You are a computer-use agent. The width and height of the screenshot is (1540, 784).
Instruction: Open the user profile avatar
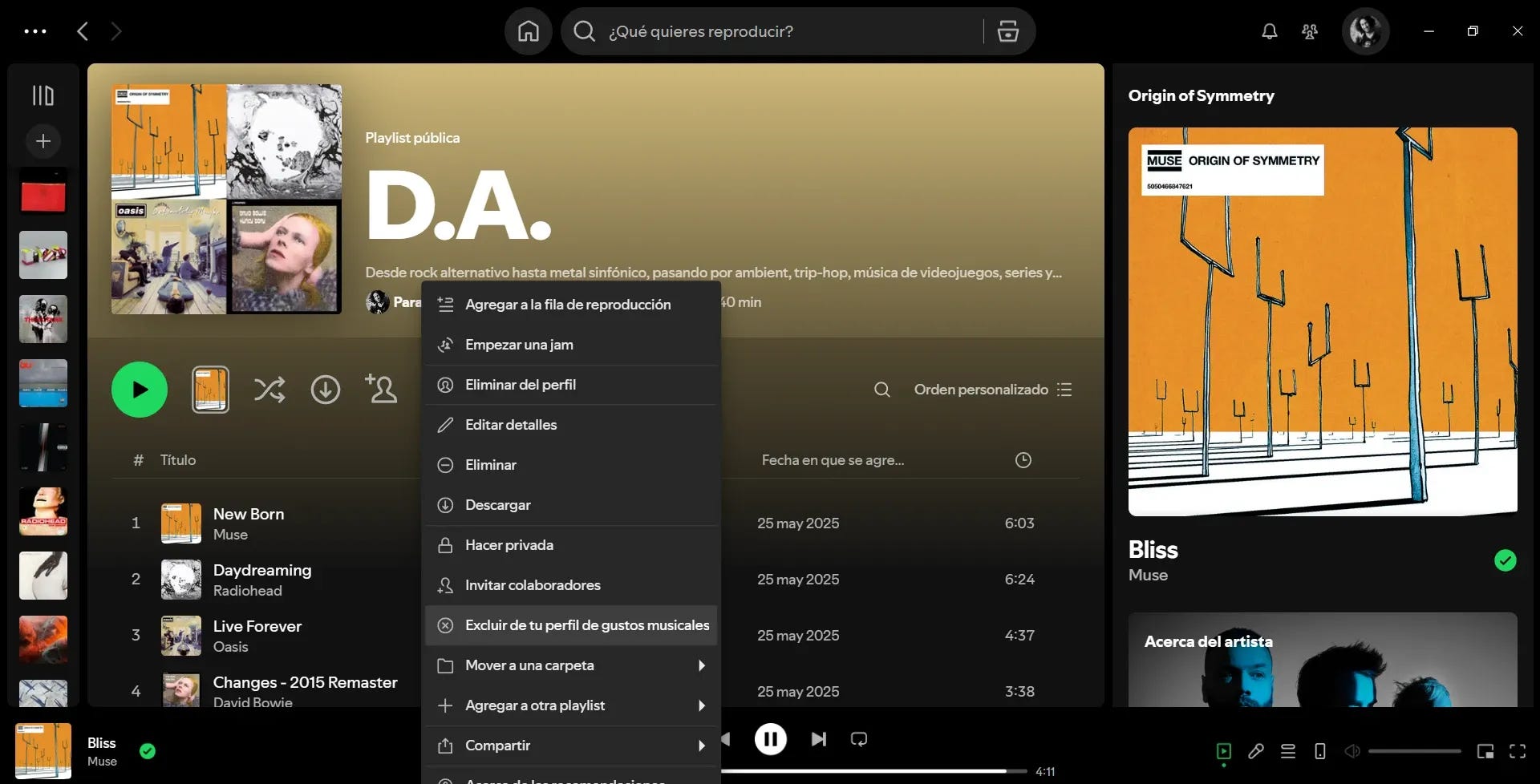click(1365, 31)
